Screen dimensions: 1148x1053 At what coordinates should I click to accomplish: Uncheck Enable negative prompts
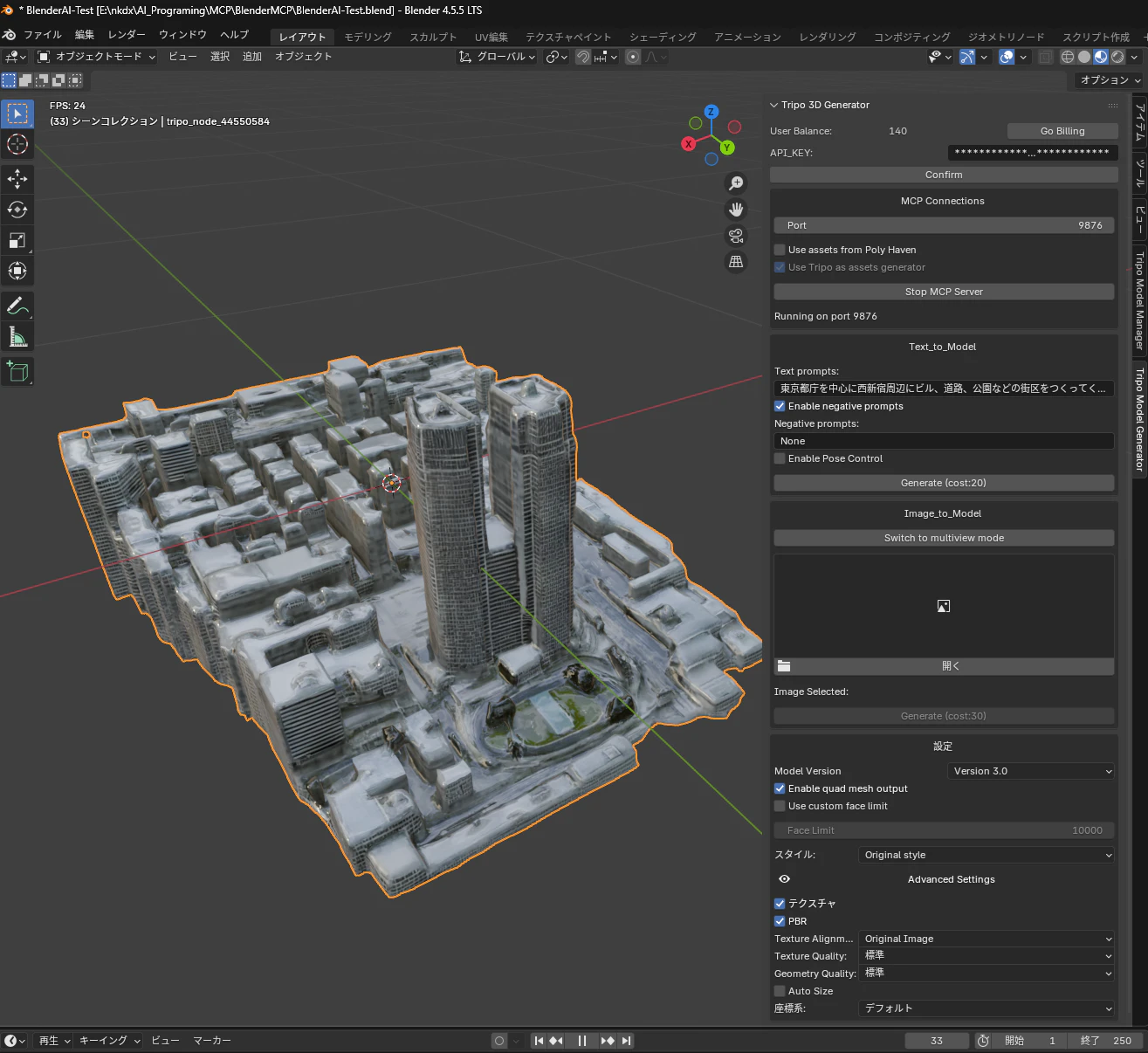[780, 406]
